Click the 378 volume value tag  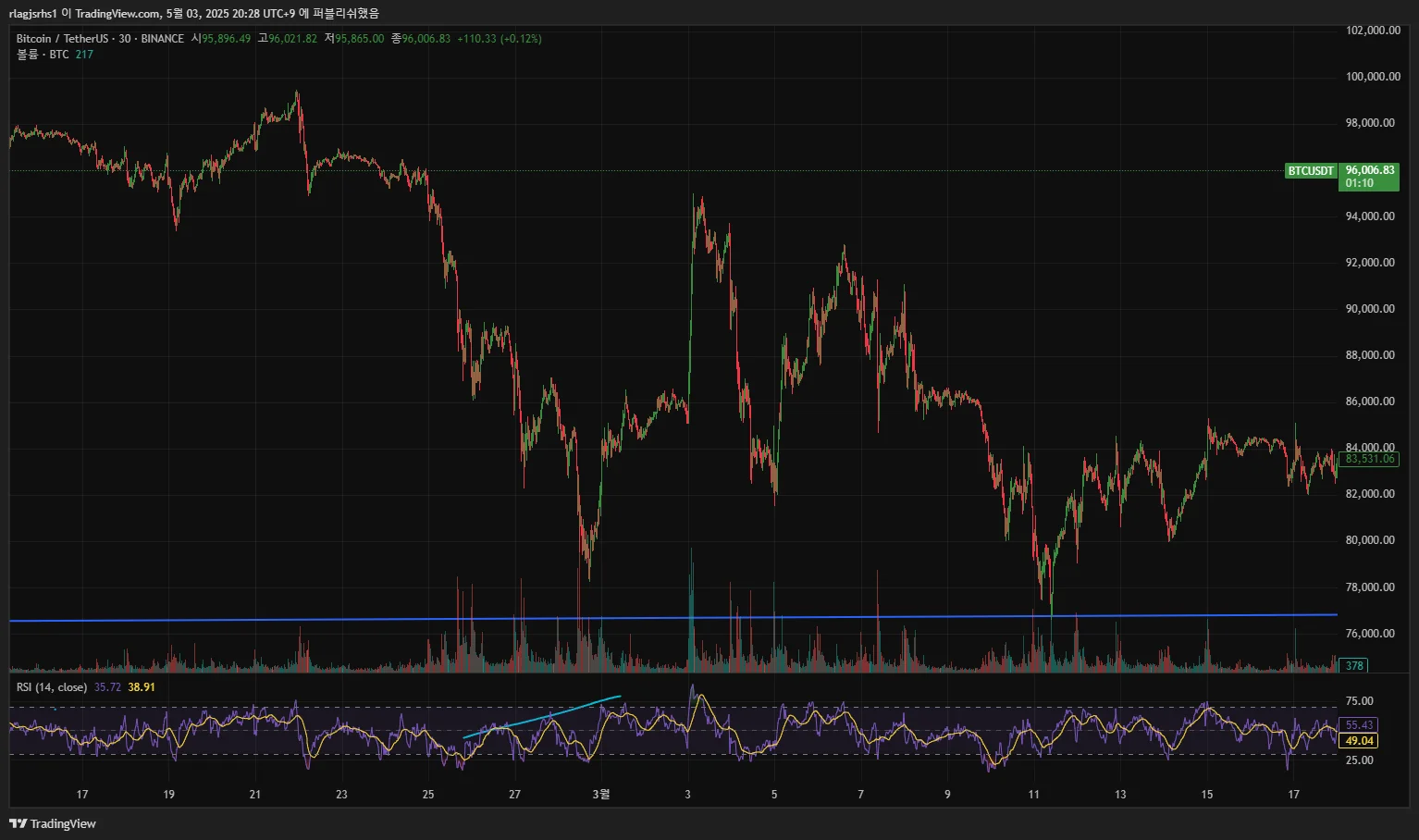pyautogui.click(x=1354, y=666)
